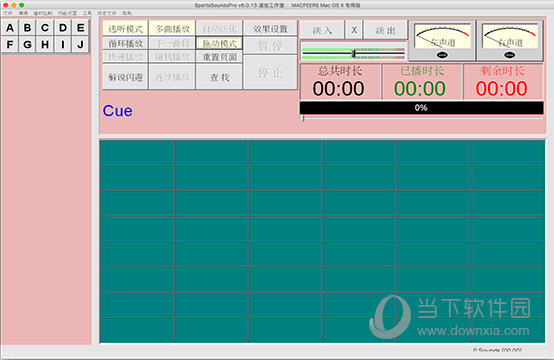Image resolution: width=554 pixels, height=360 pixels.
Task: Select sound bank B
Action: pos(27,28)
